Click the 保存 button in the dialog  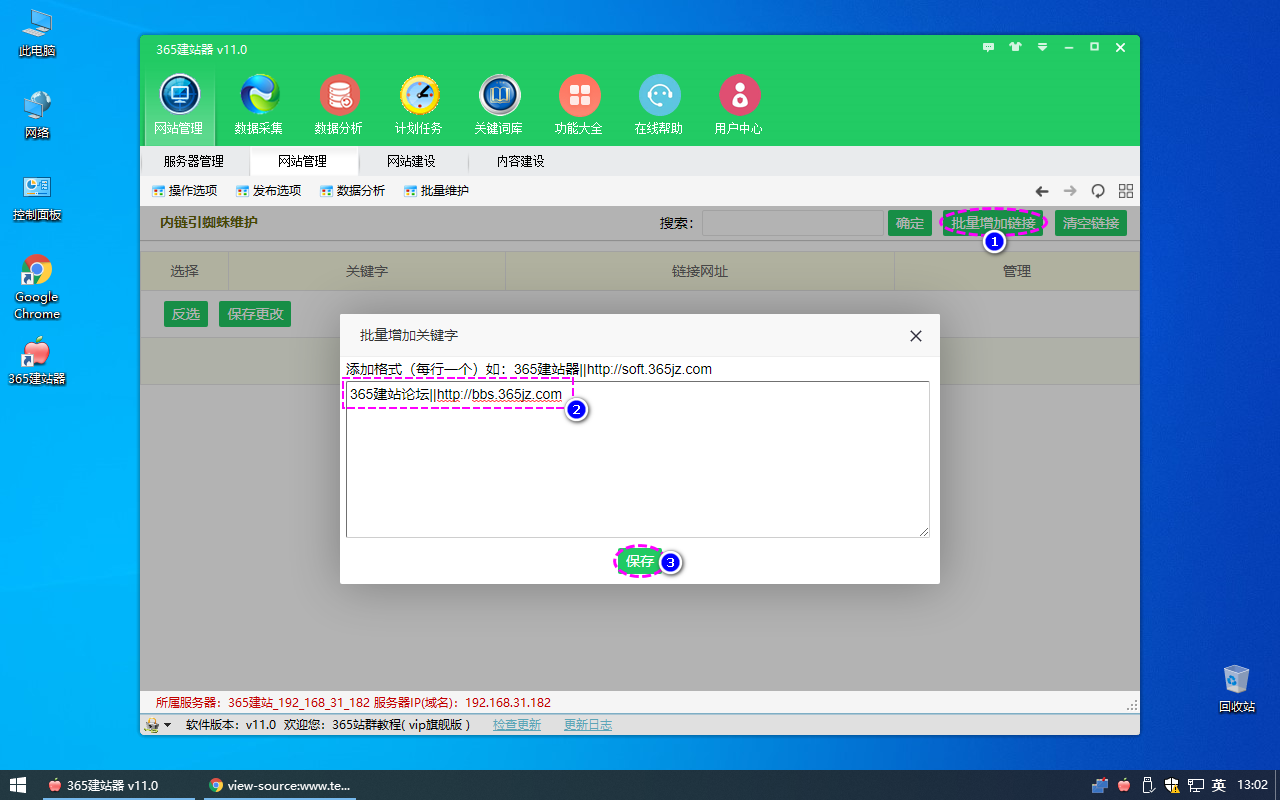(640, 562)
